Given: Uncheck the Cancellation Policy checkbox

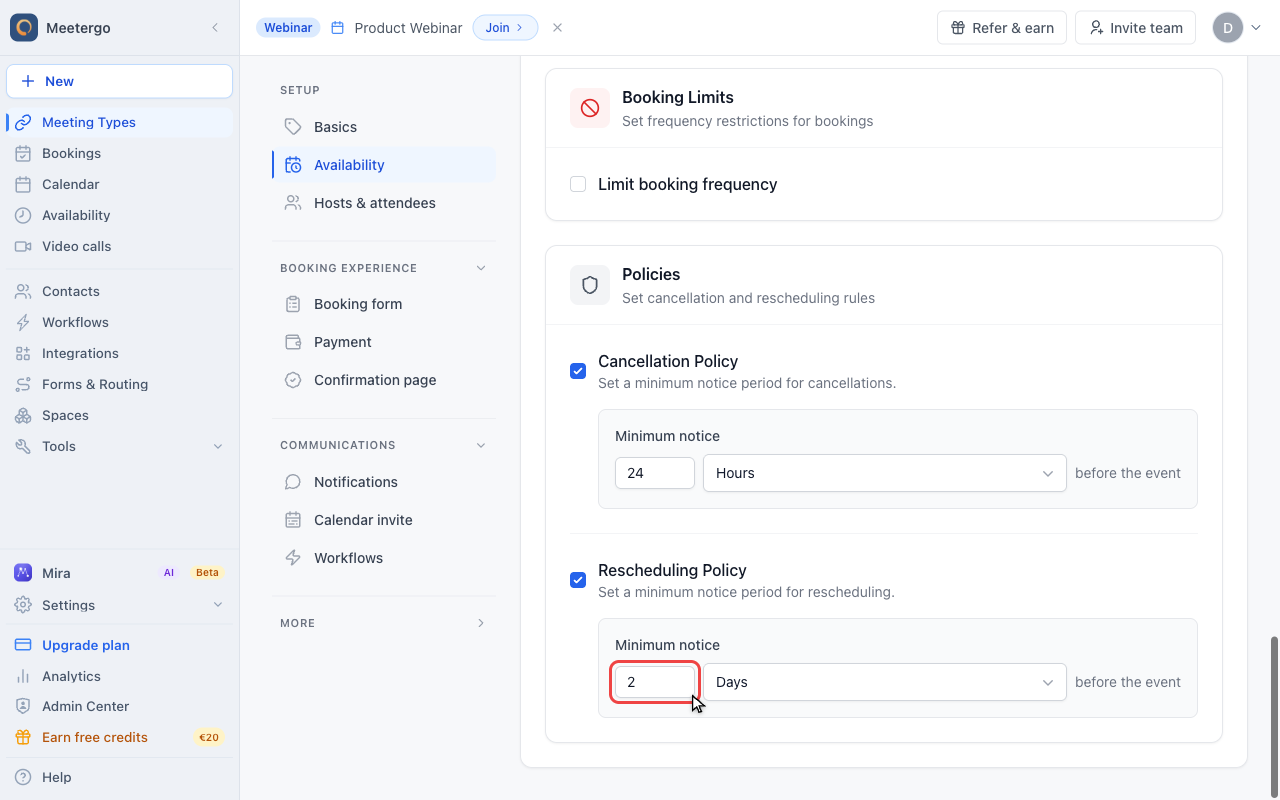Looking at the screenshot, I should pyautogui.click(x=578, y=371).
